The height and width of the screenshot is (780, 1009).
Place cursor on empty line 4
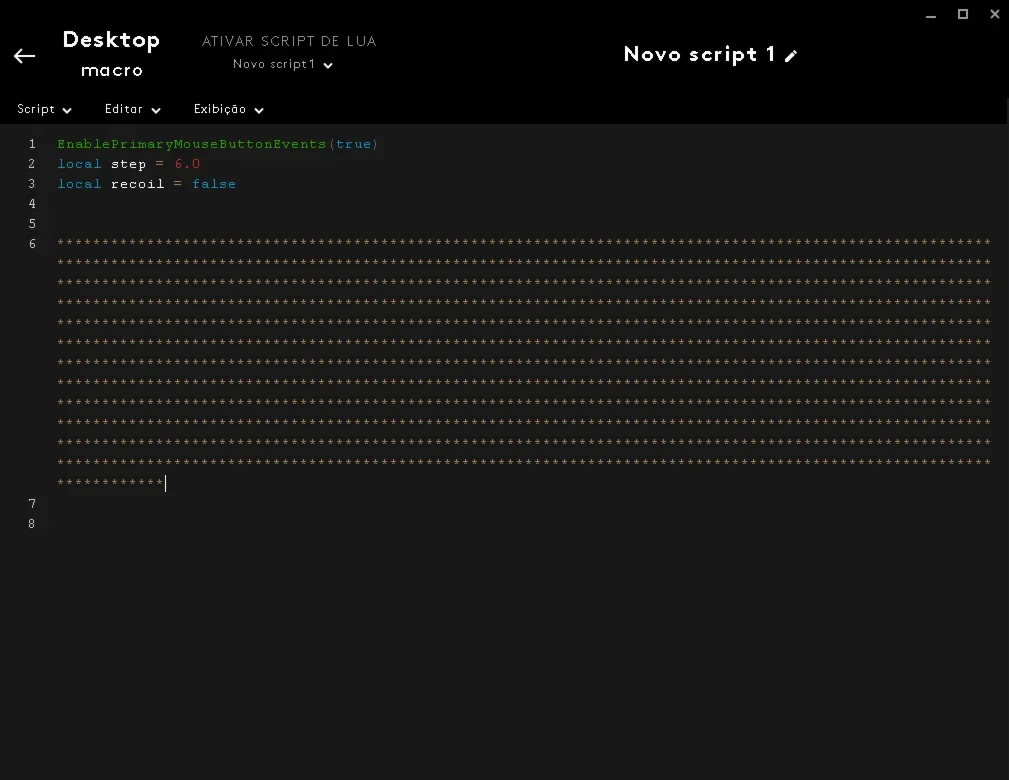515,204
